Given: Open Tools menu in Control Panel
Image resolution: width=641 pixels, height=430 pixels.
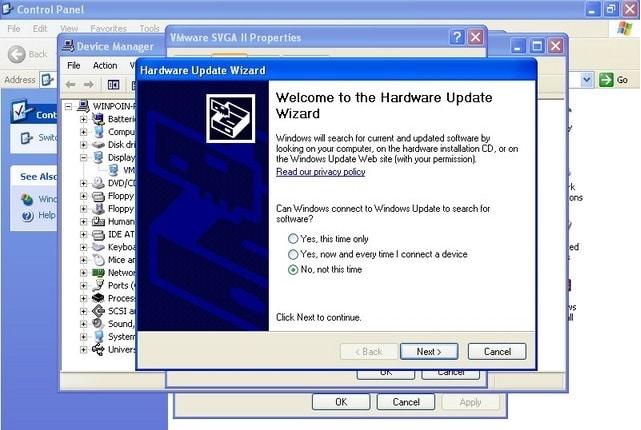Looking at the screenshot, I should pos(149,29).
